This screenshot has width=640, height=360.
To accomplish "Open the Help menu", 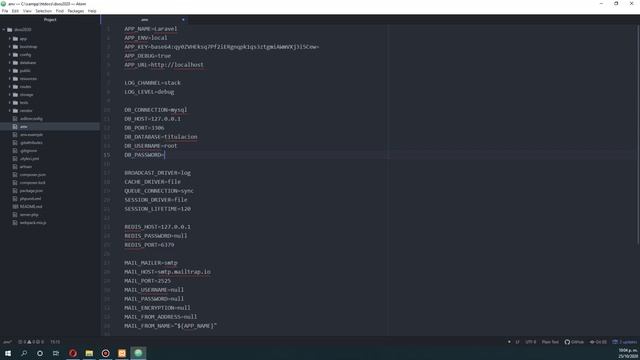I will [x=92, y=11].
